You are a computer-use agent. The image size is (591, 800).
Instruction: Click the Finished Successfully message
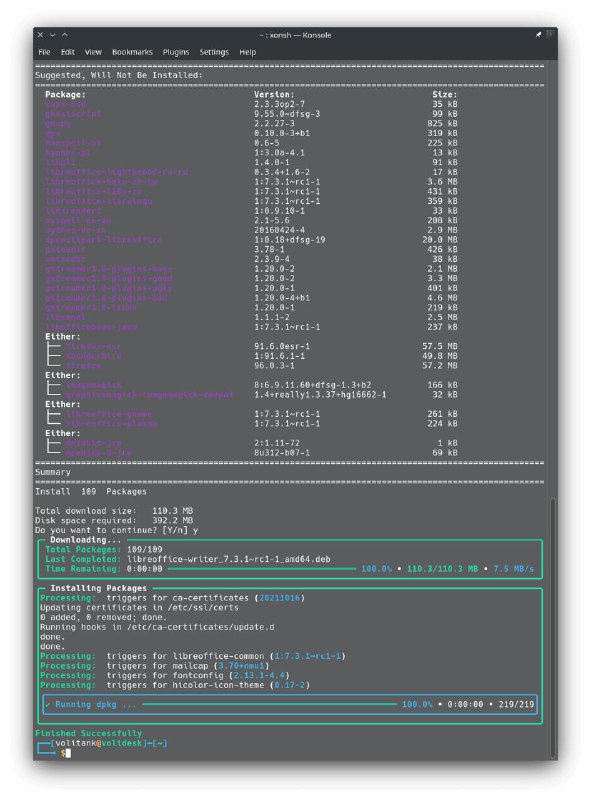[88, 733]
